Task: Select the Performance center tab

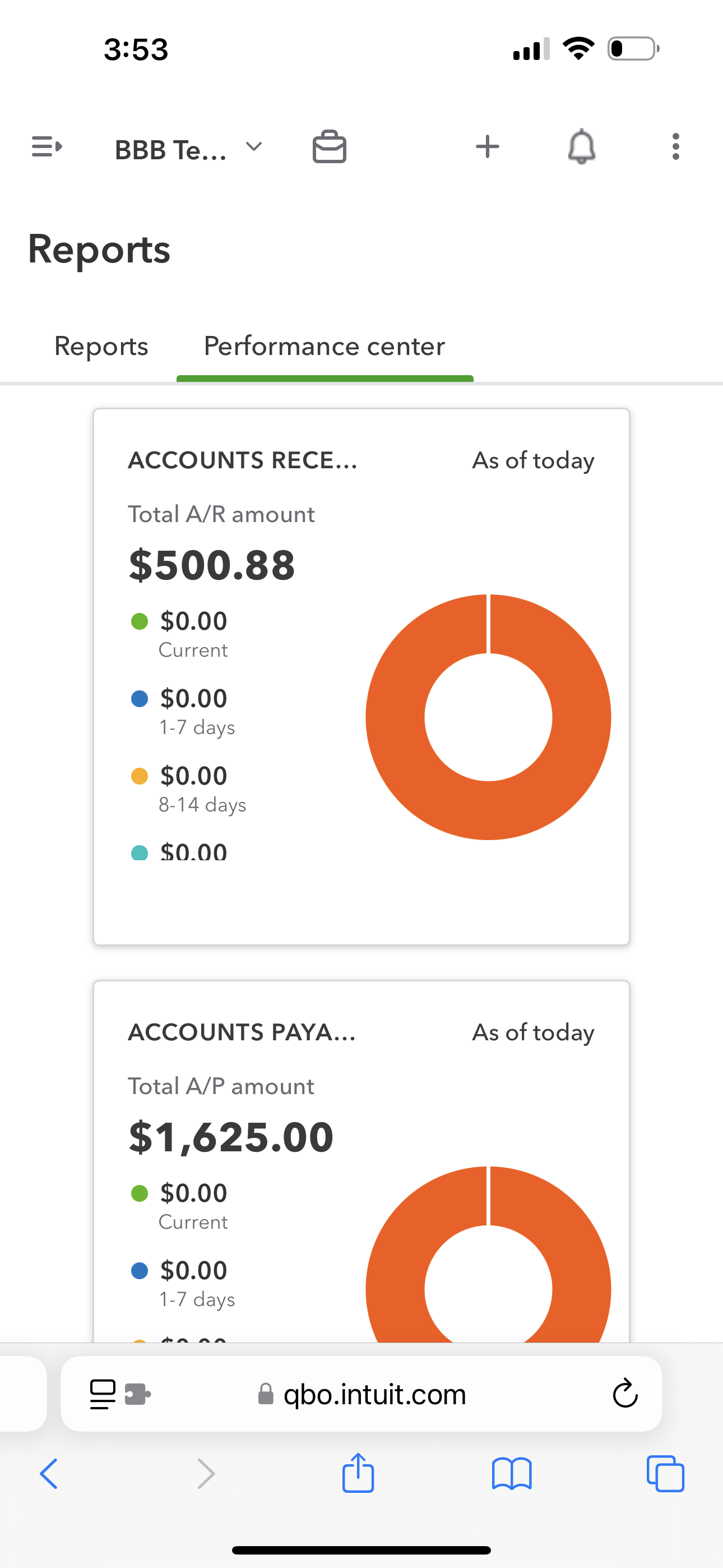Action: coord(325,347)
